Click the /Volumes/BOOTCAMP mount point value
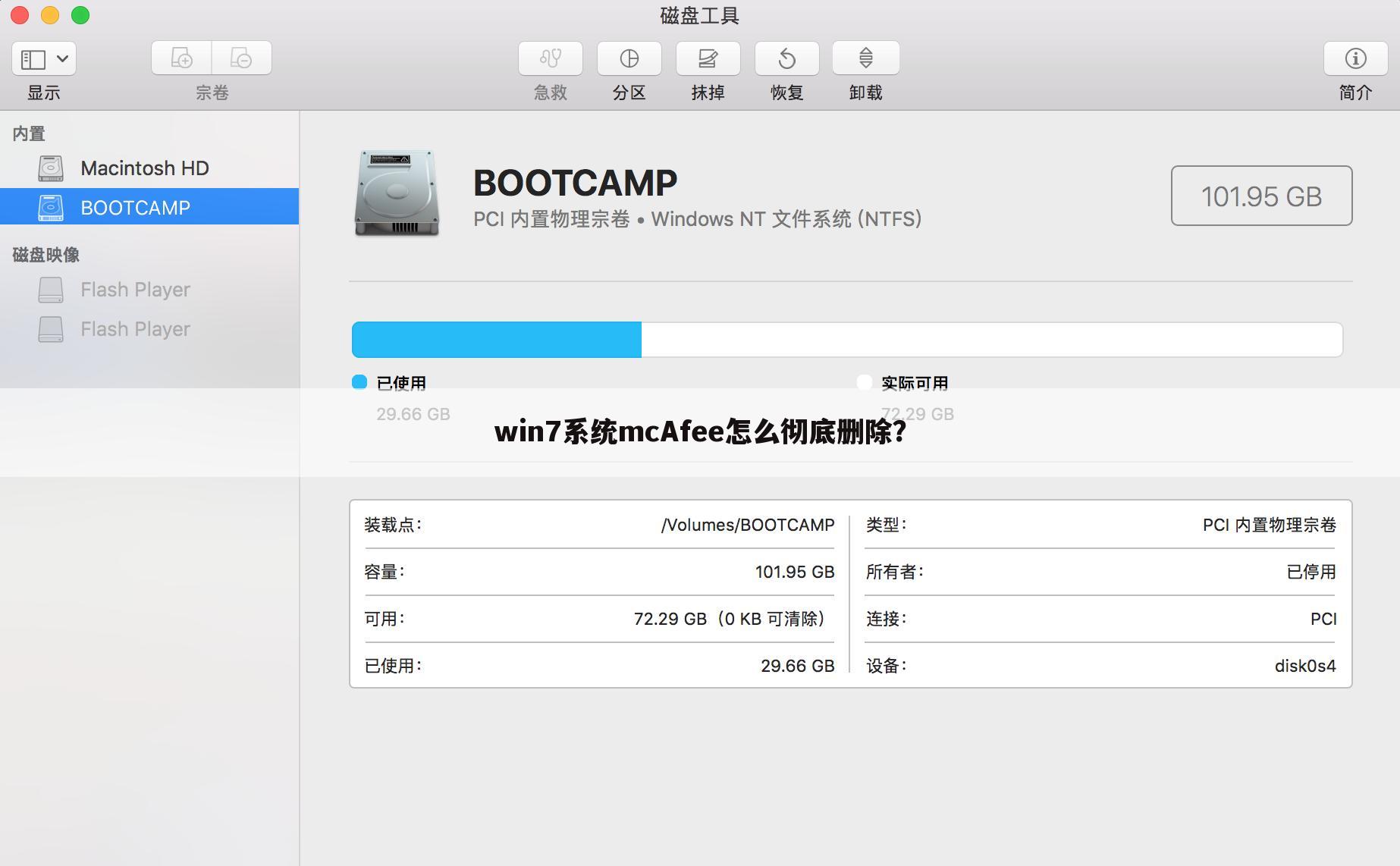The width and height of the screenshot is (1400, 866). [747, 524]
